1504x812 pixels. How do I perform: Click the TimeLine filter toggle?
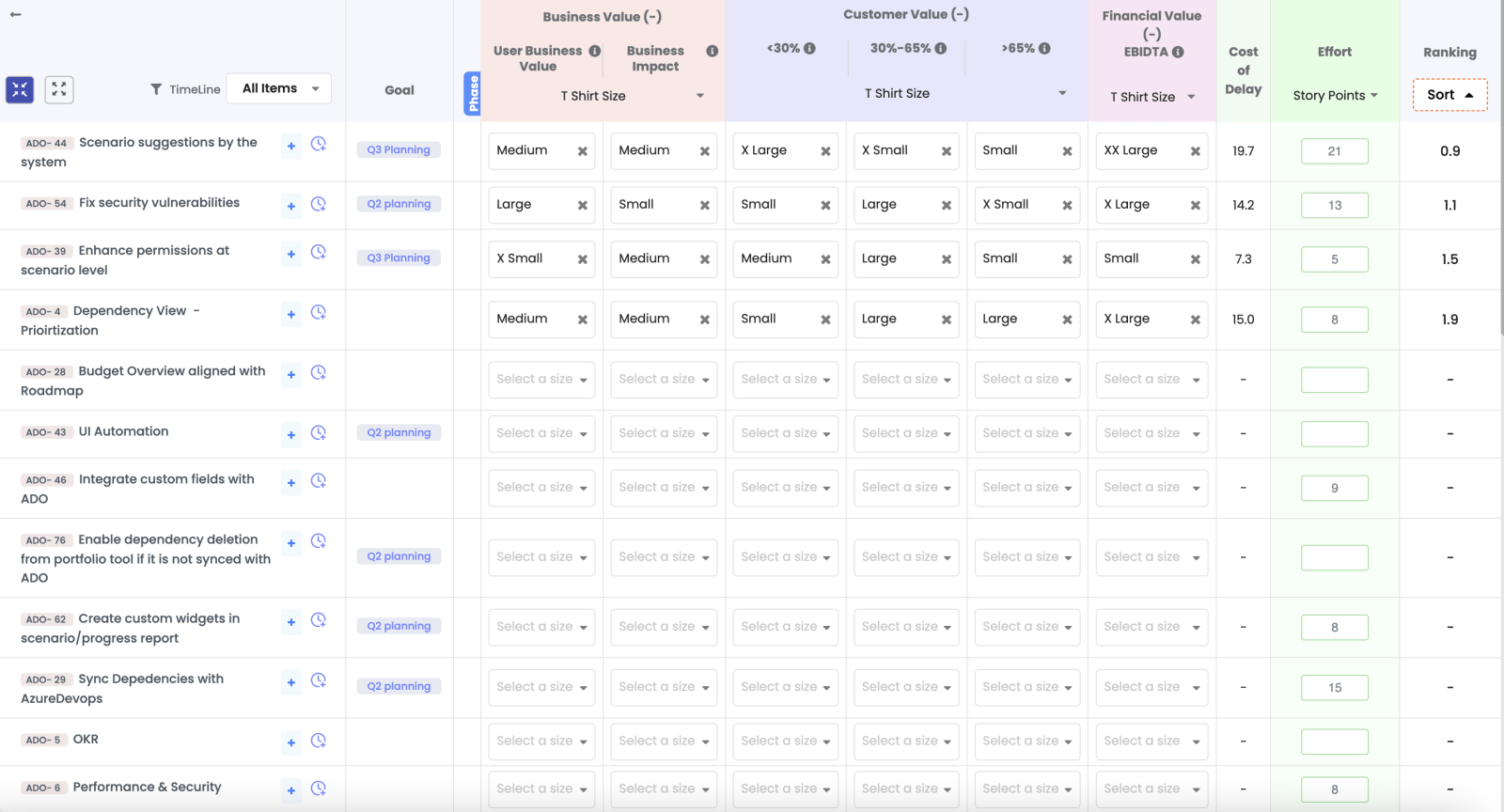tap(185, 89)
